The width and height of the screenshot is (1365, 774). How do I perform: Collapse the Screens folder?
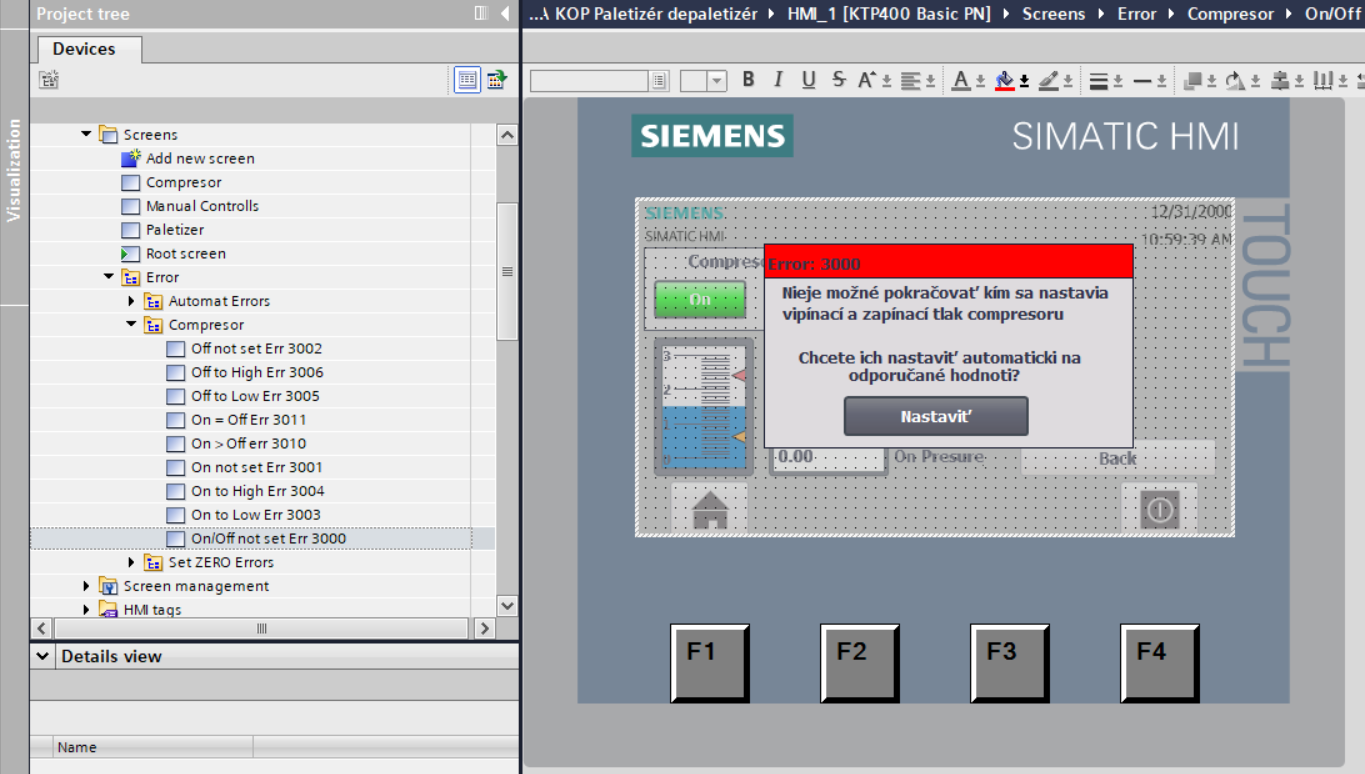tap(87, 134)
